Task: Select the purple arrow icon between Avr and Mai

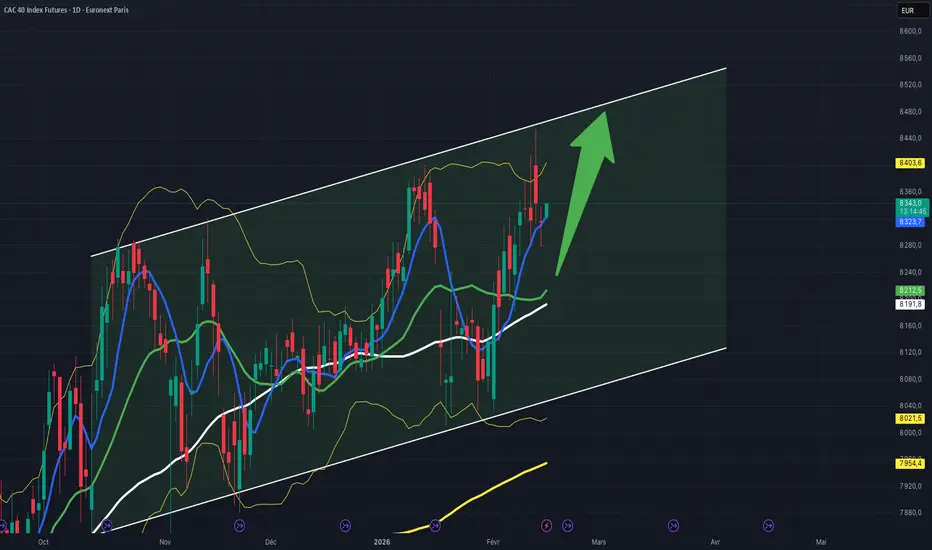Action: [x=768, y=526]
